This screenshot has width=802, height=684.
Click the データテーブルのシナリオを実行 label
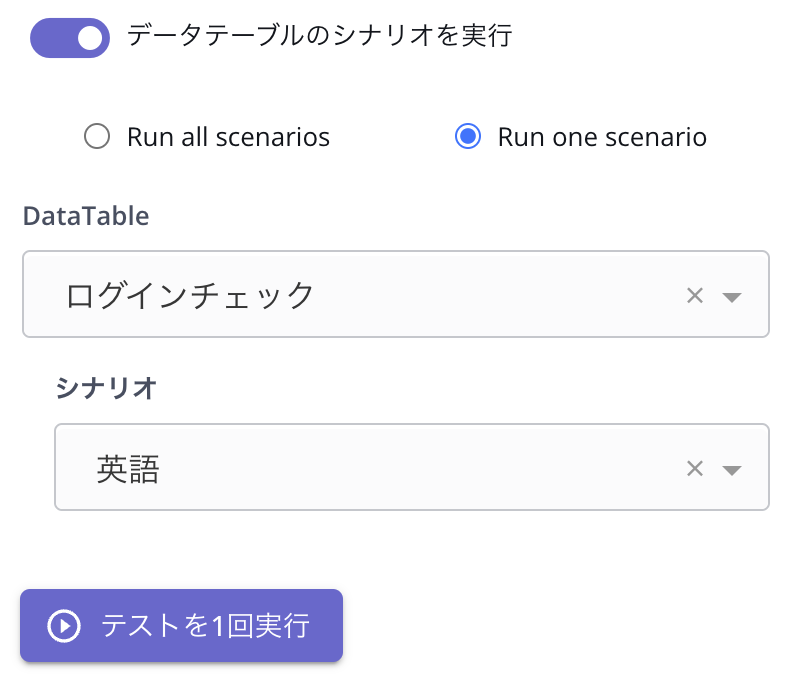pos(319,37)
